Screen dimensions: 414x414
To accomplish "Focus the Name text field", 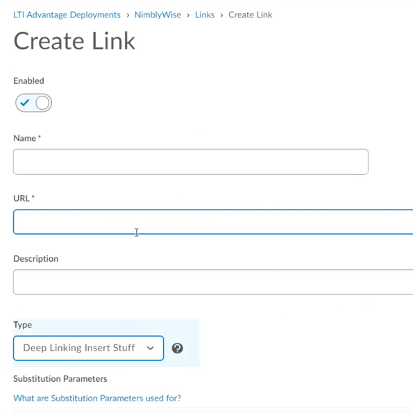I will tap(191, 162).
